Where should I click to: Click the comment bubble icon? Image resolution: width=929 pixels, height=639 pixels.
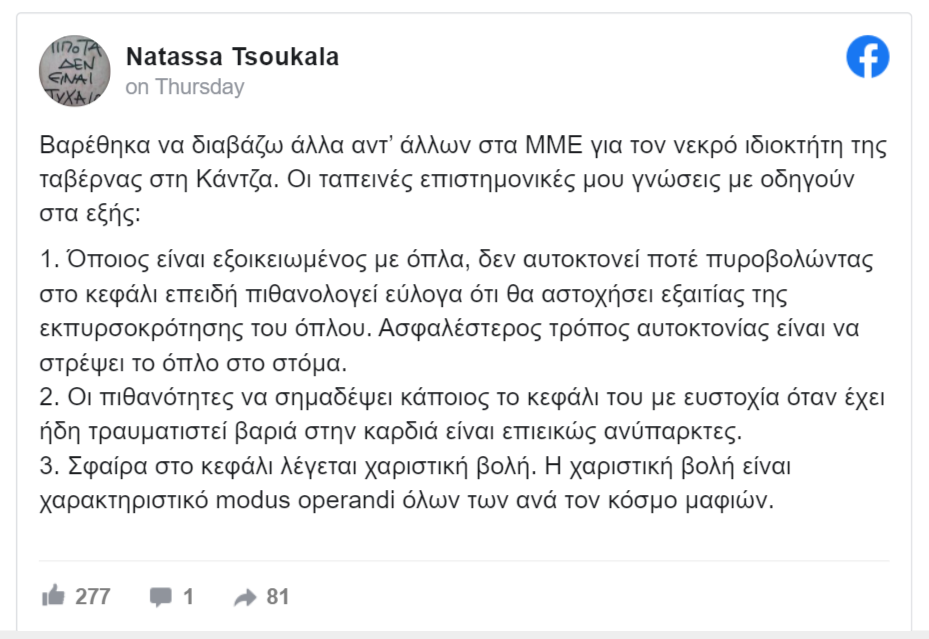(x=161, y=597)
